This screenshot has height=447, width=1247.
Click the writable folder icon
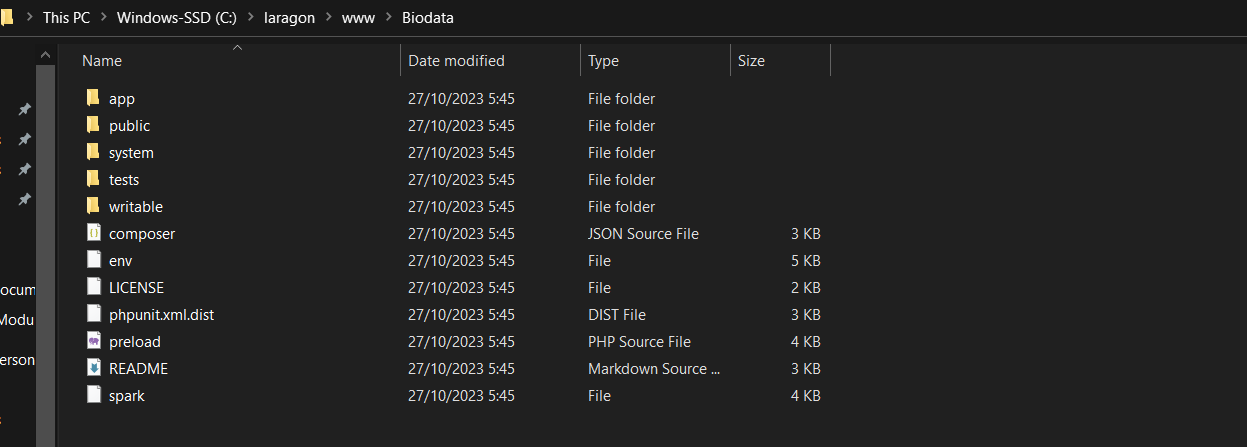click(x=93, y=207)
